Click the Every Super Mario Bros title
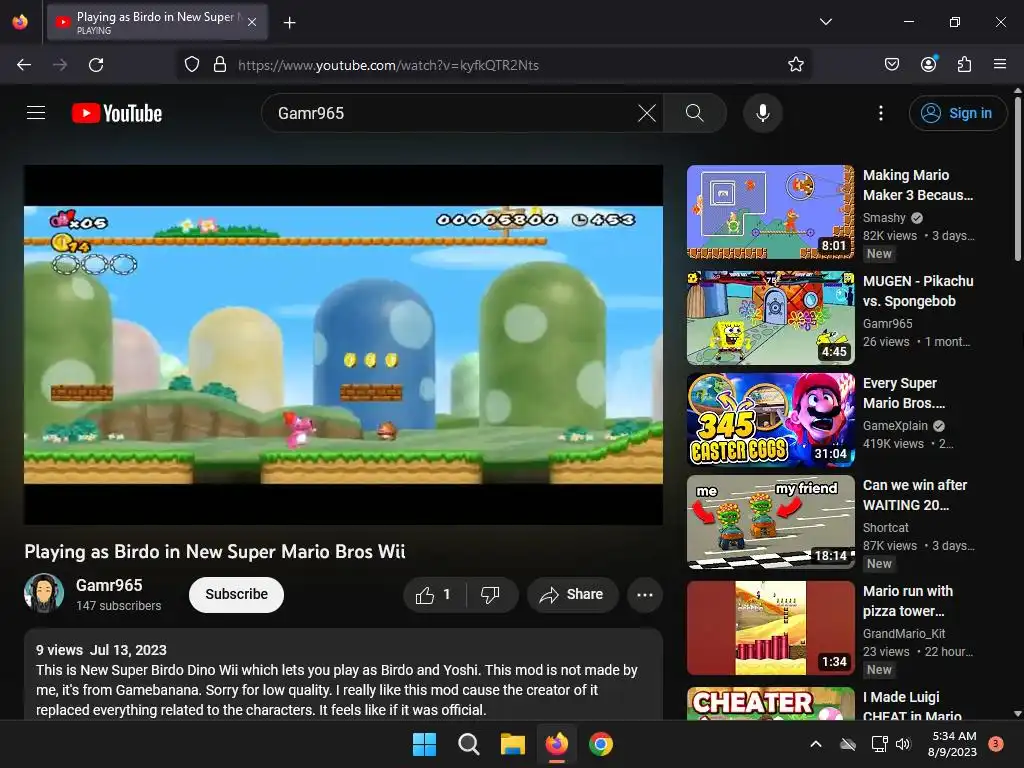The height and width of the screenshot is (768, 1024). (x=904, y=393)
